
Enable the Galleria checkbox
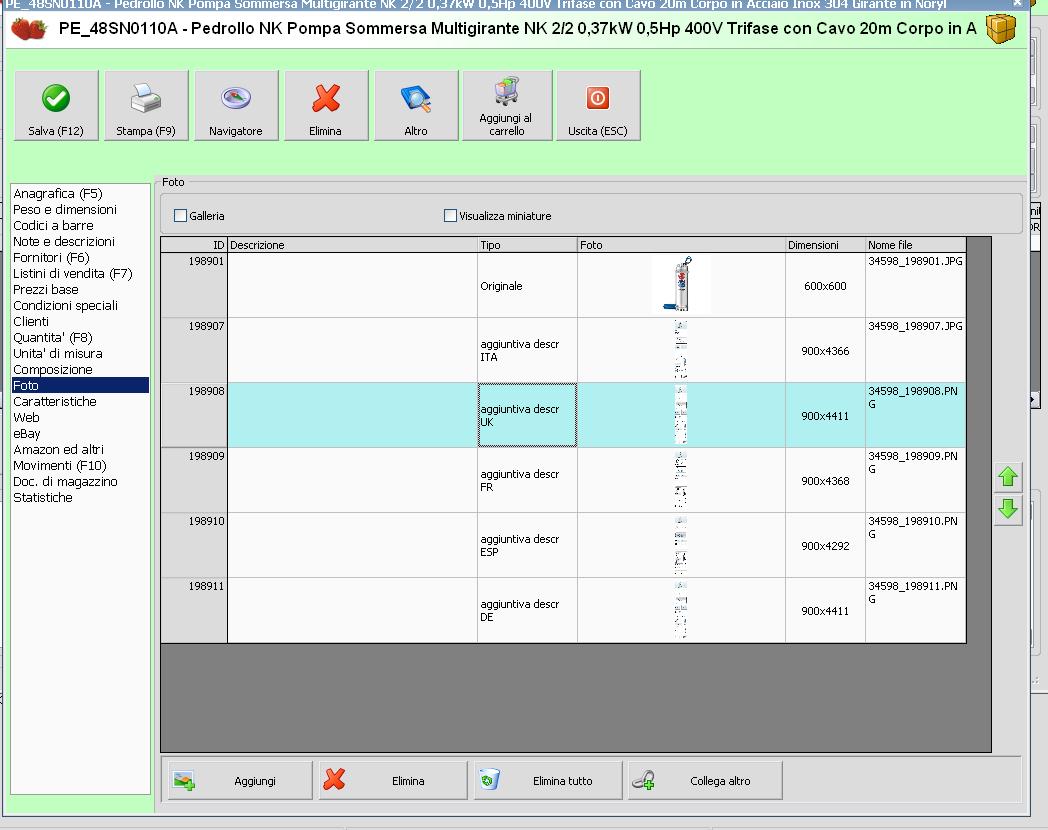pos(180,216)
